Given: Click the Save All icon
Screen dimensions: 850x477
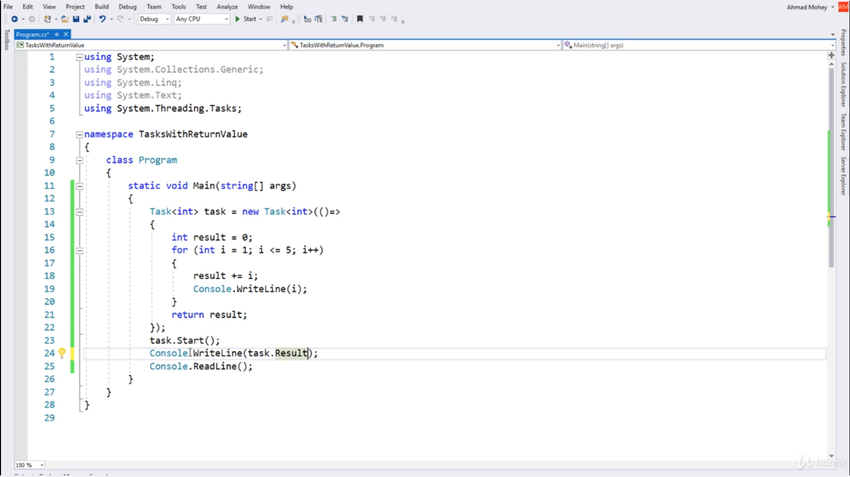Looking at the screenshot, I should tap(87, 19).
